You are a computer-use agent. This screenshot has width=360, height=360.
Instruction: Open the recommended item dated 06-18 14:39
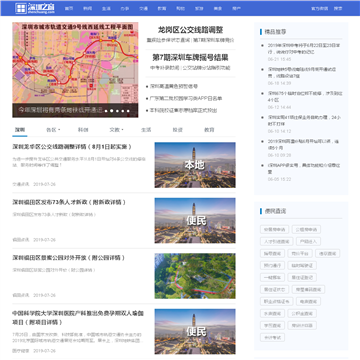click(x=302, y=73)
